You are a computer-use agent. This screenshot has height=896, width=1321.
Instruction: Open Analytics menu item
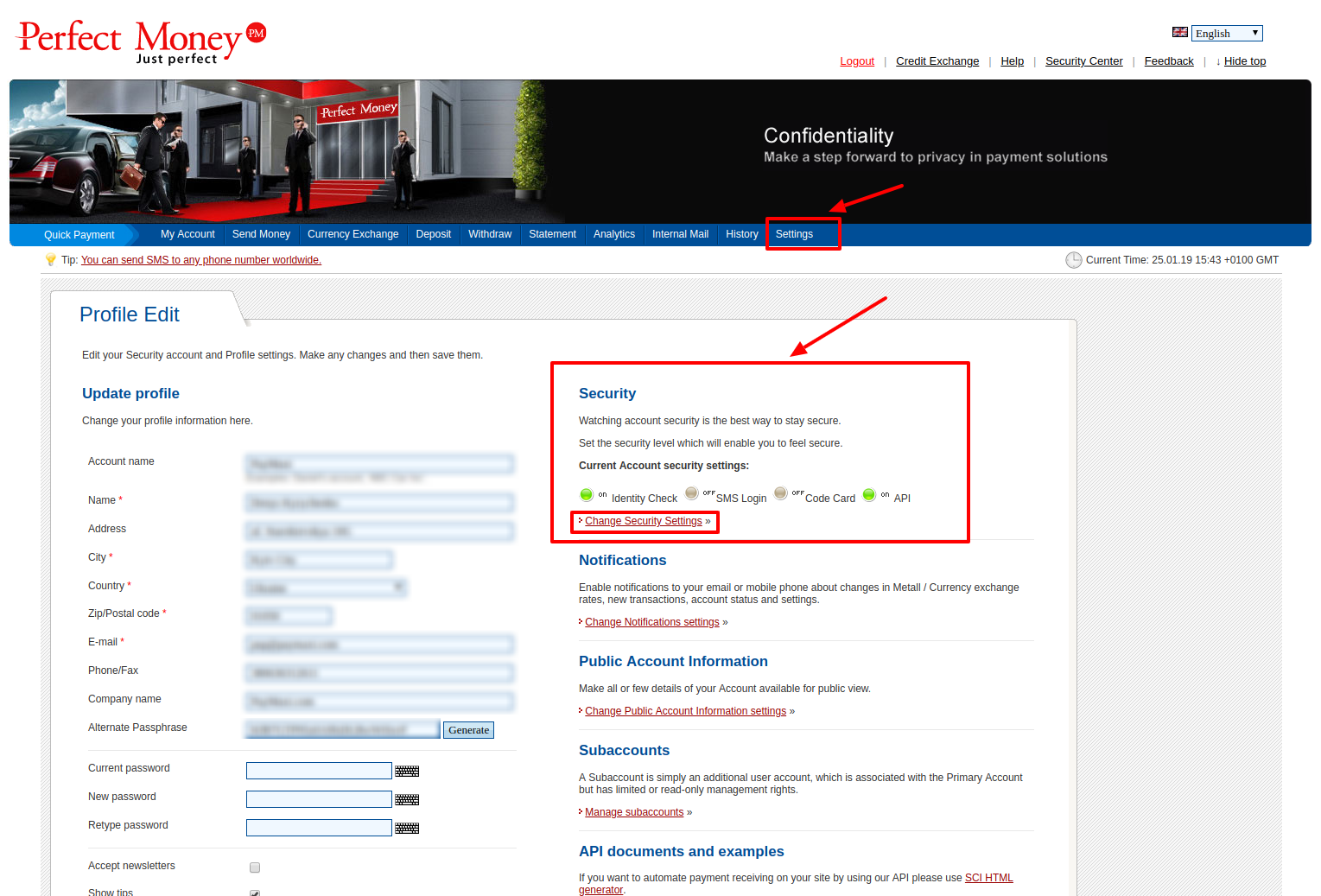click(614, 234)
